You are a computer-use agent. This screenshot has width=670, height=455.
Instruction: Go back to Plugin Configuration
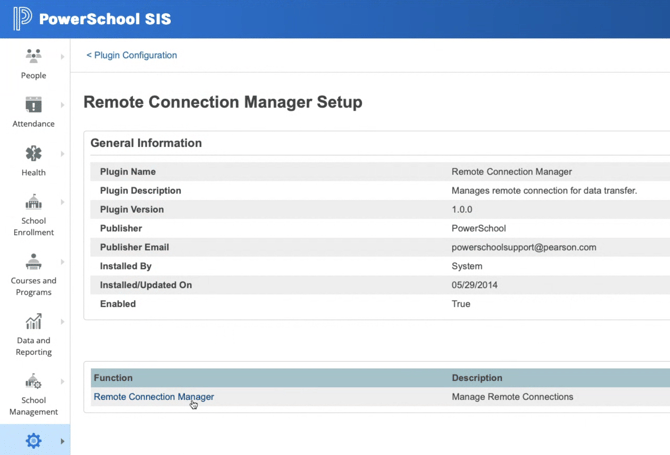coord(131,55)
